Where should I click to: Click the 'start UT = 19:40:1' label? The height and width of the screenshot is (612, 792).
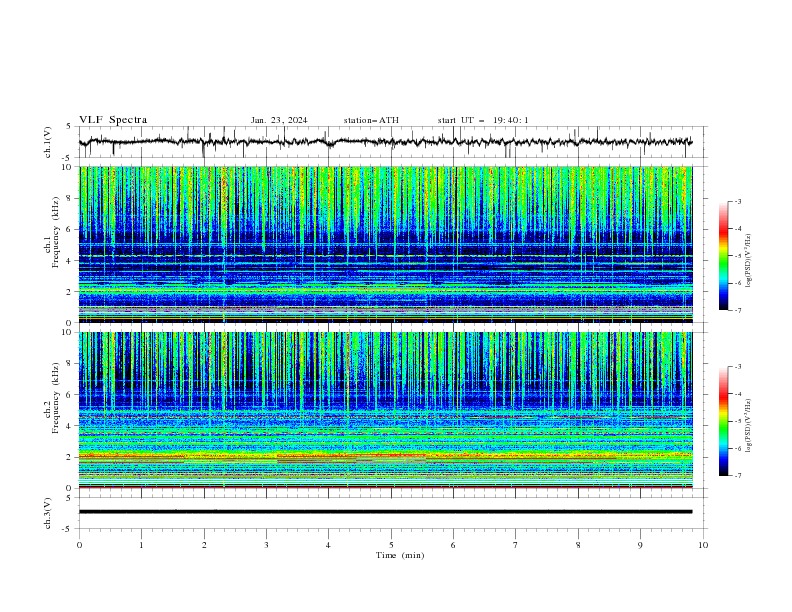tap(483, 120)
